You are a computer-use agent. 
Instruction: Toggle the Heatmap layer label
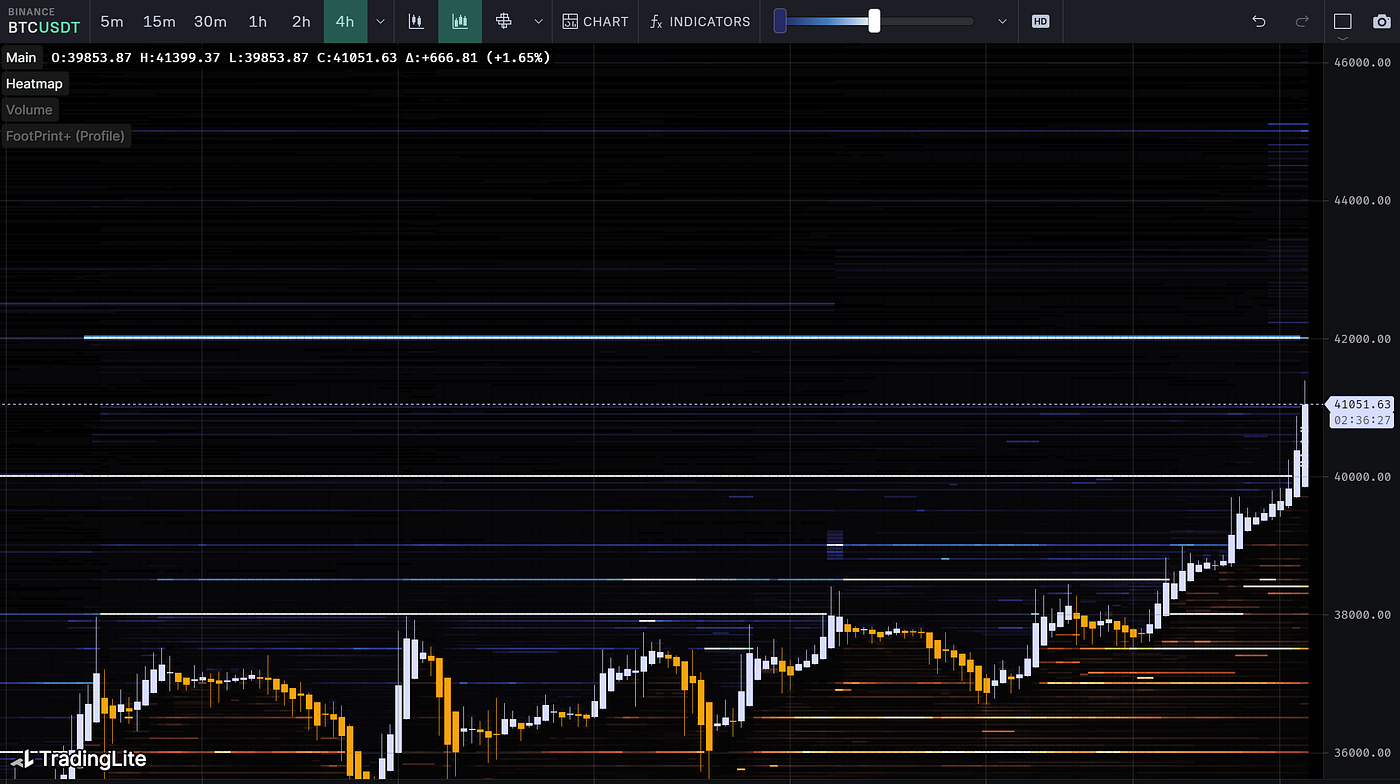pos(34,84)
